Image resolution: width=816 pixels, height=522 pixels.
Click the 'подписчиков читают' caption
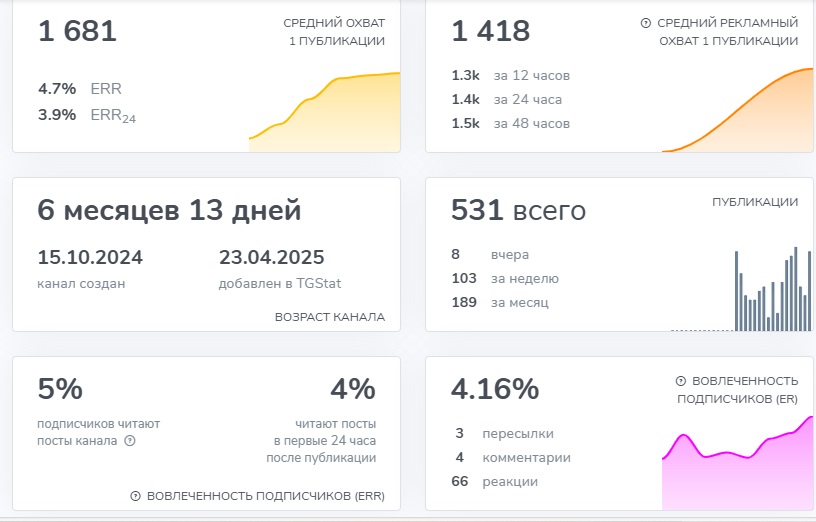pyautogui.click(x=99, y=424)
